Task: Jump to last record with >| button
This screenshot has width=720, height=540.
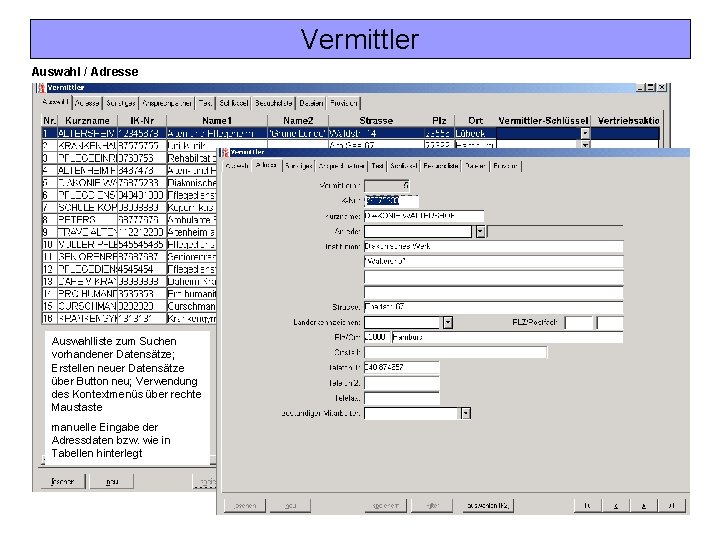Action: tap(672, 506)
